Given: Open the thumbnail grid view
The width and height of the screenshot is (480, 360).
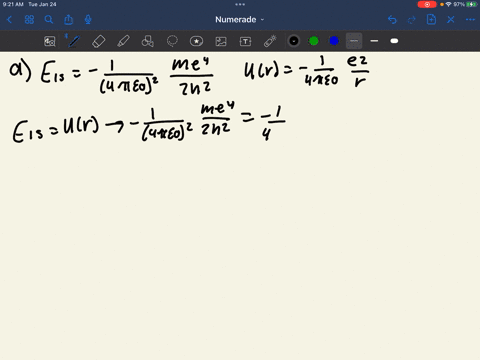Looking at the screenshot, I should pos(29,20).
